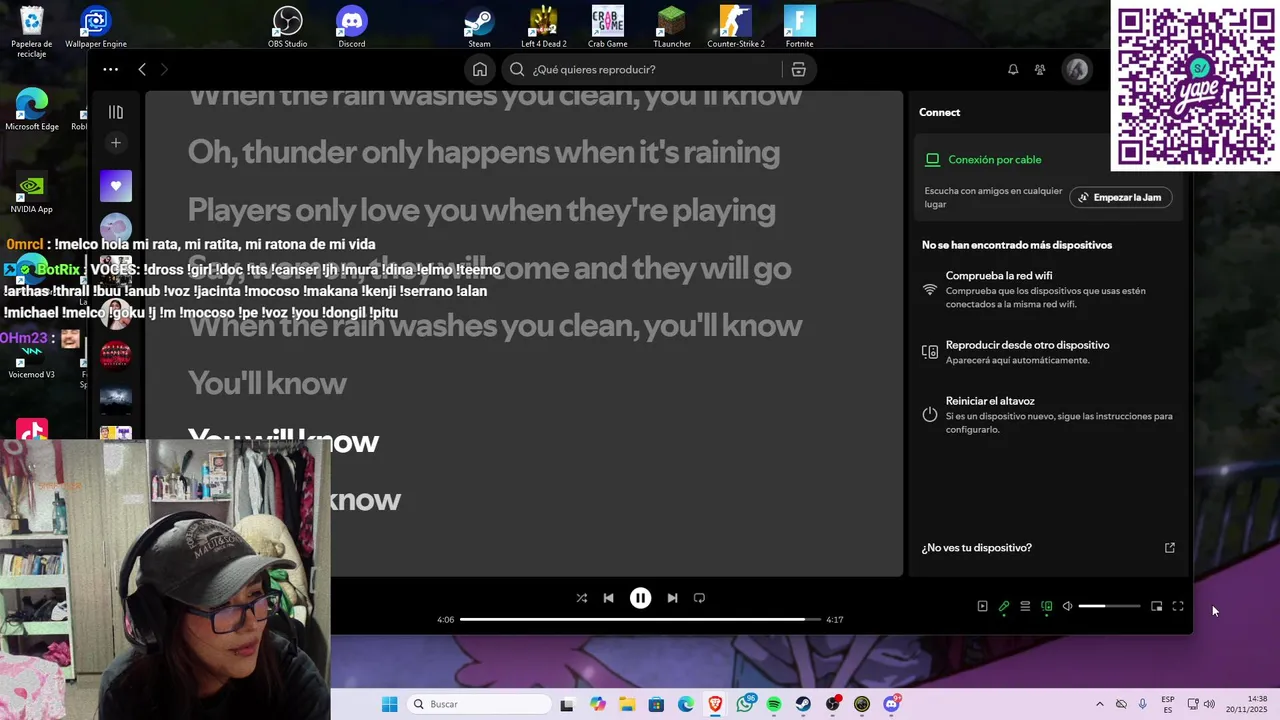The image size is (1280, 720).
Task: Go forward in Spotify
Action: (x=165, y=69)
